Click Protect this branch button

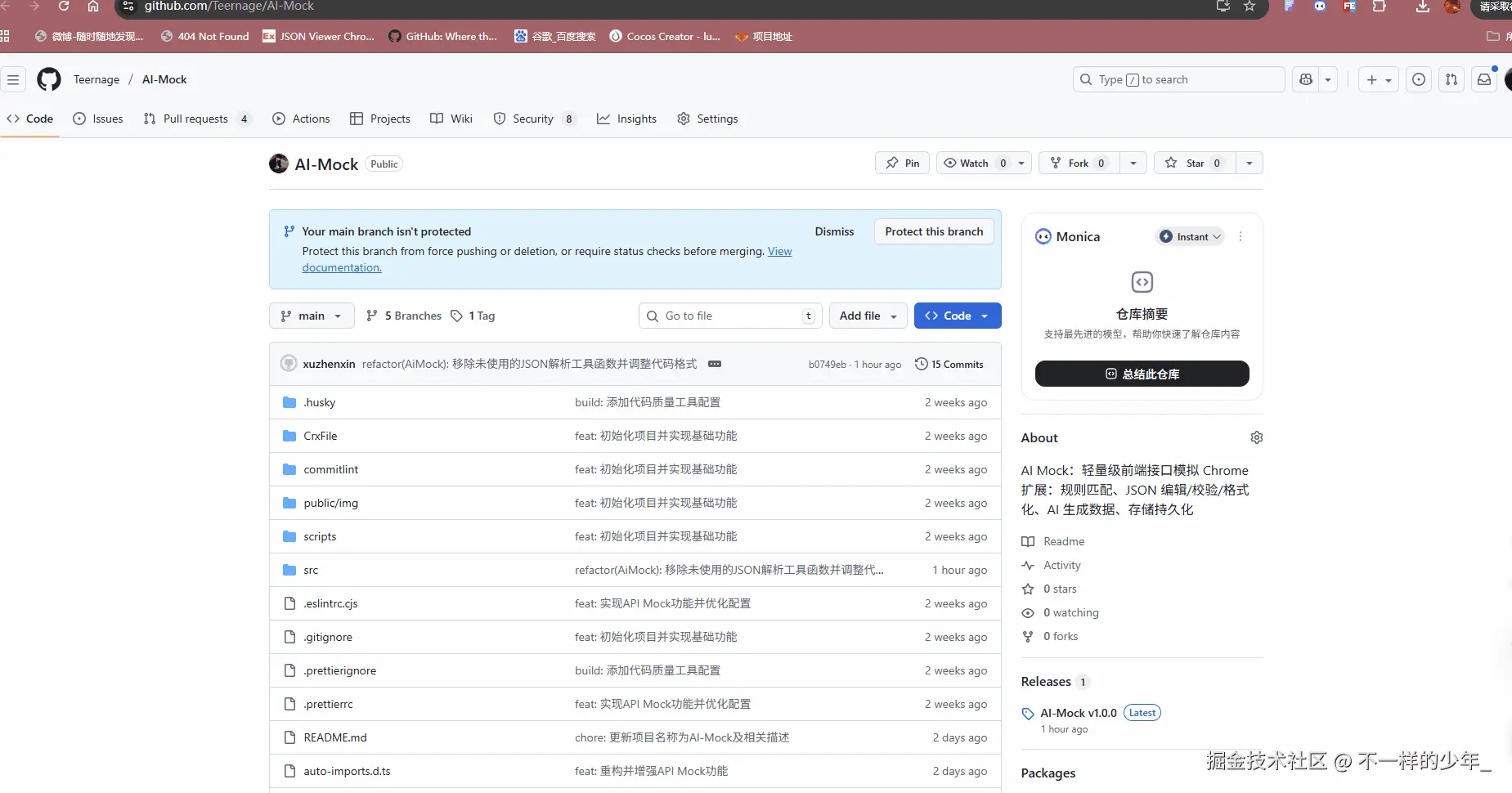pos(934,231)
